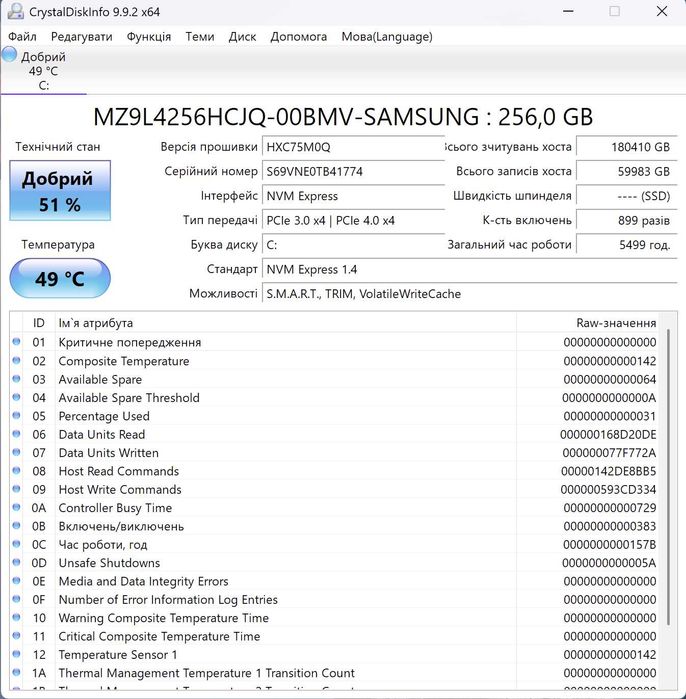Click raw value 0000000000157B
This screenshot has height=699, width=686.
[609, 545]
